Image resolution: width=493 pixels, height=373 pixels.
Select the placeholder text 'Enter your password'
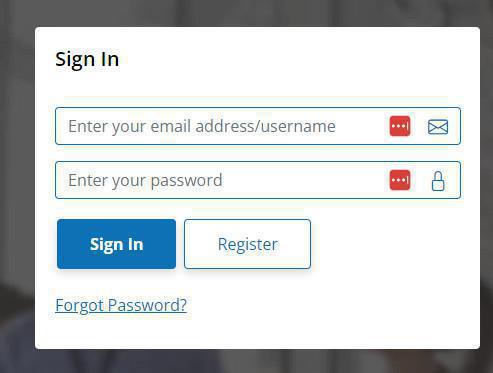(x=145, y=181)
